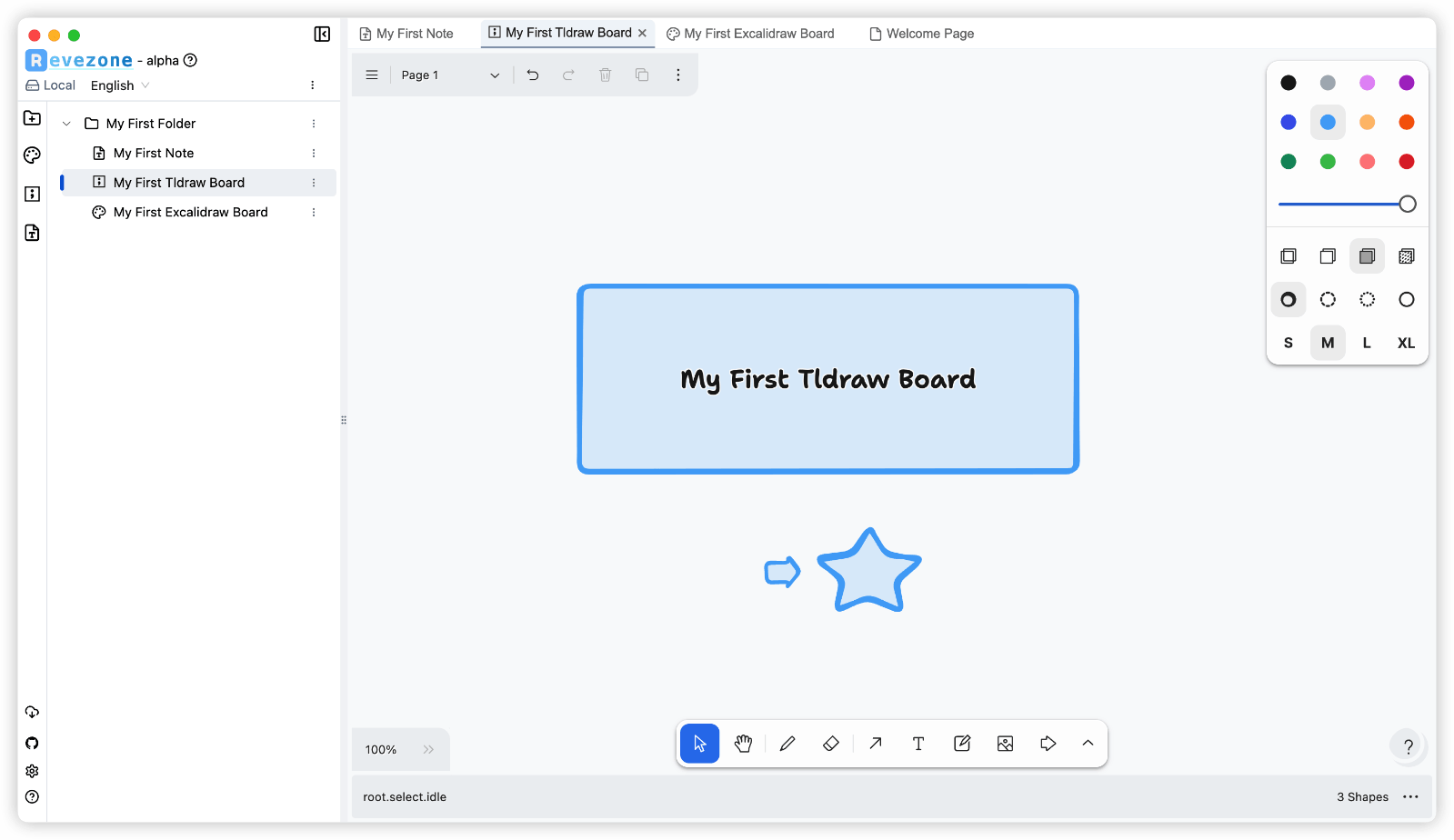1454x840 pixels.
Task: Switch to My First Excalidraw Board tab
Action: [750, 34]
